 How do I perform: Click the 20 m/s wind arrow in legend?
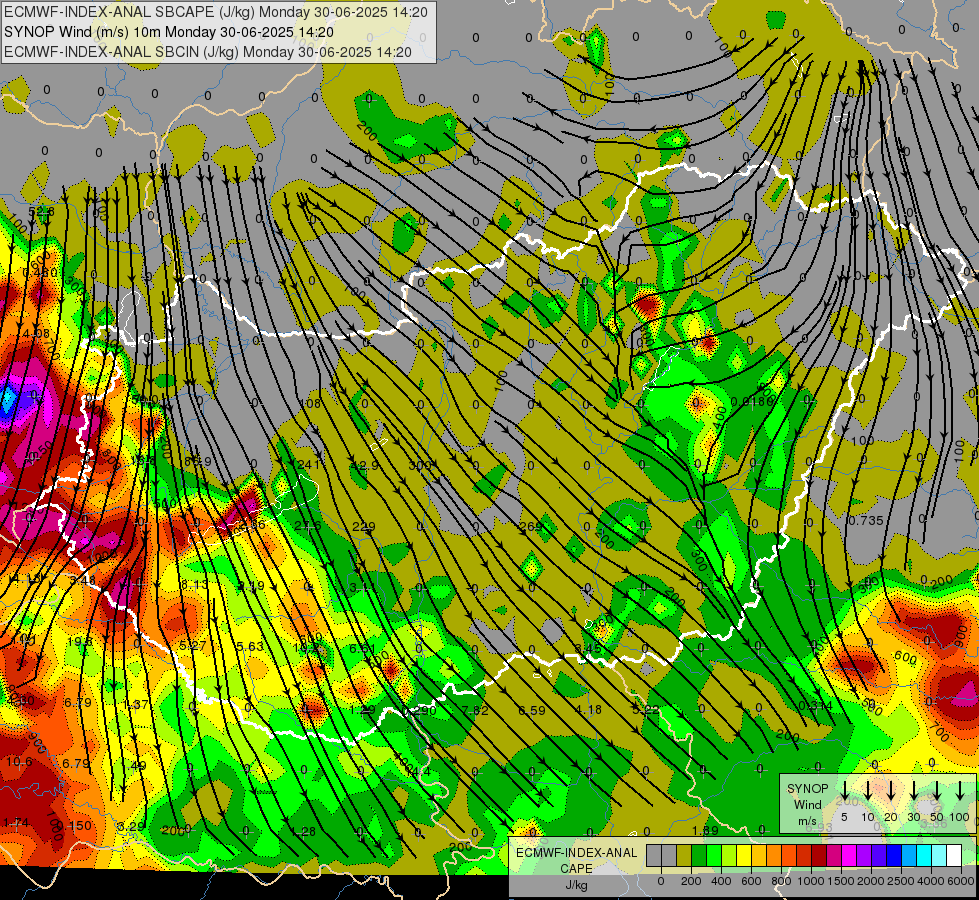click(x=891, y=791)
